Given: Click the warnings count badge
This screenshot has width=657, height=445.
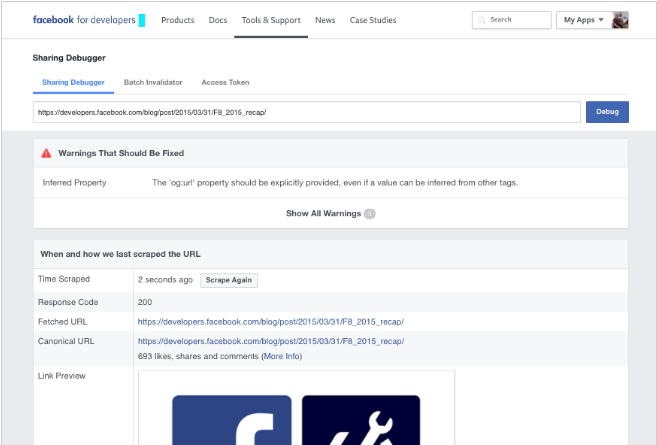Looking at the screenshot, I should click(369, 214).
